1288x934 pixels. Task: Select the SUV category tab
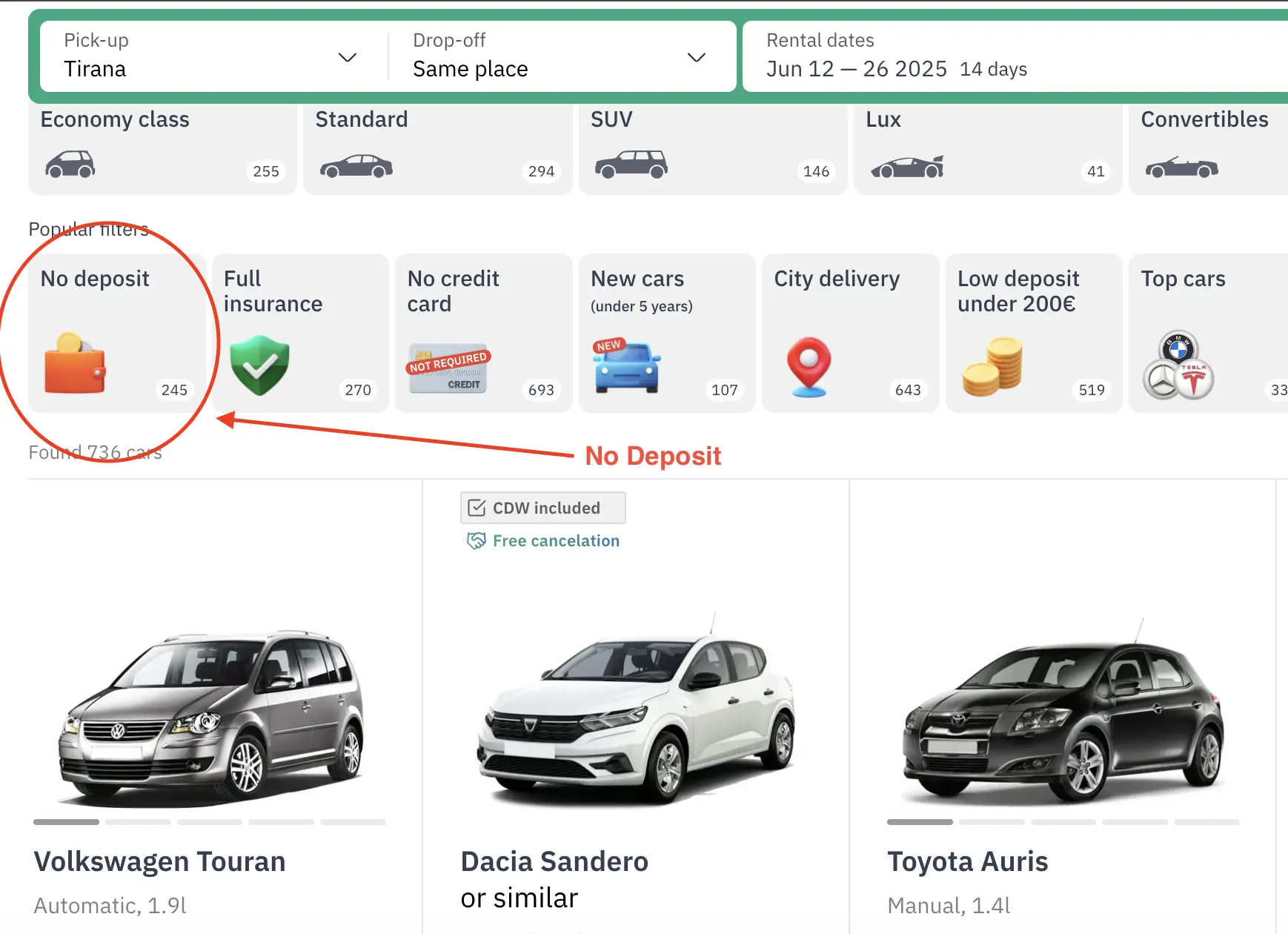pos(713,149)
